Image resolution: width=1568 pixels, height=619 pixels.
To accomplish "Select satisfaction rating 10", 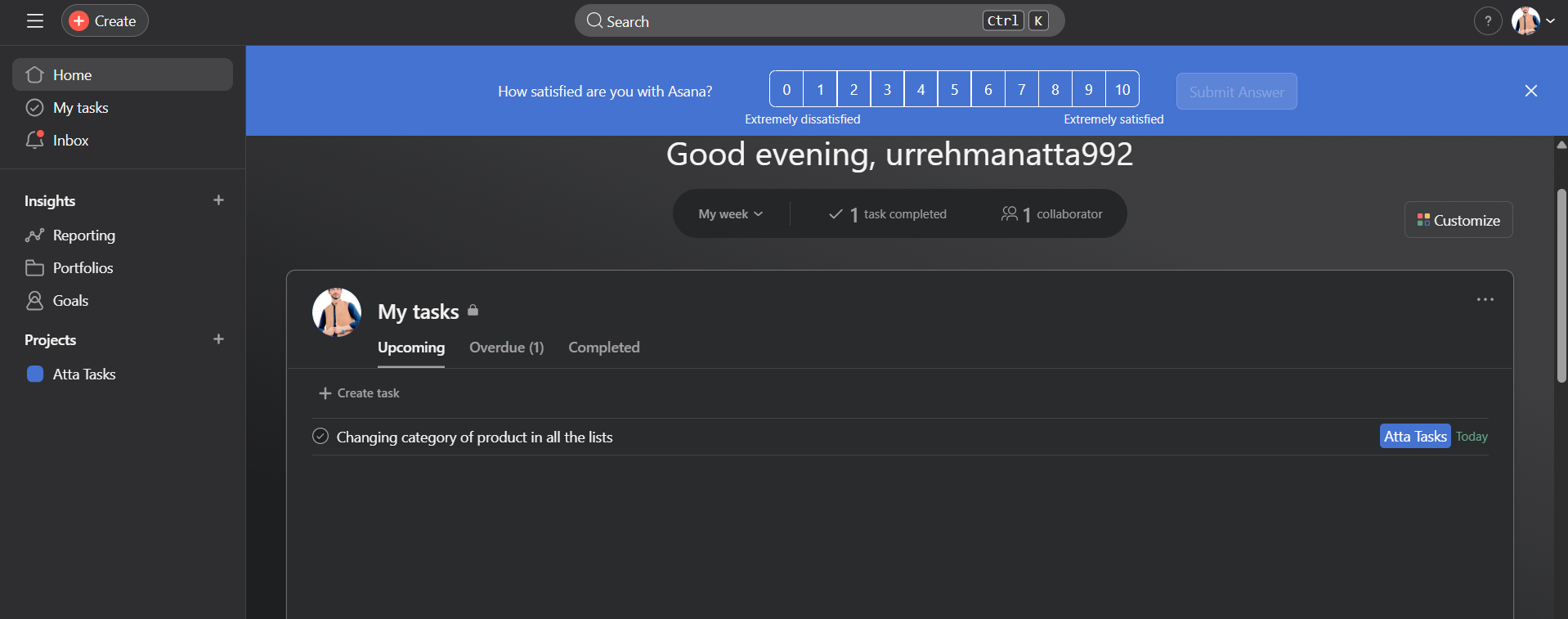I will coord(1122,89).
